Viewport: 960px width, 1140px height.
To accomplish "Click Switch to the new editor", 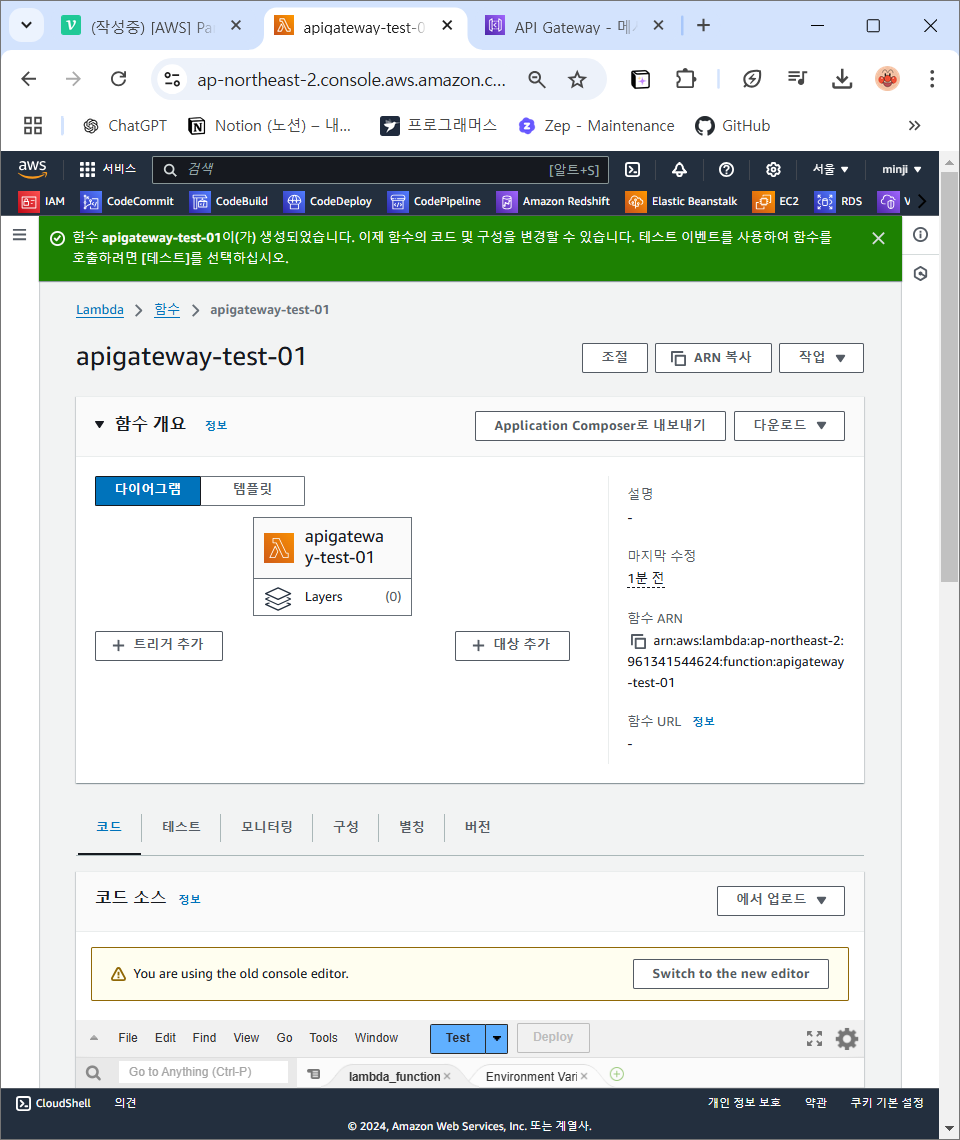I will (730, 974).
